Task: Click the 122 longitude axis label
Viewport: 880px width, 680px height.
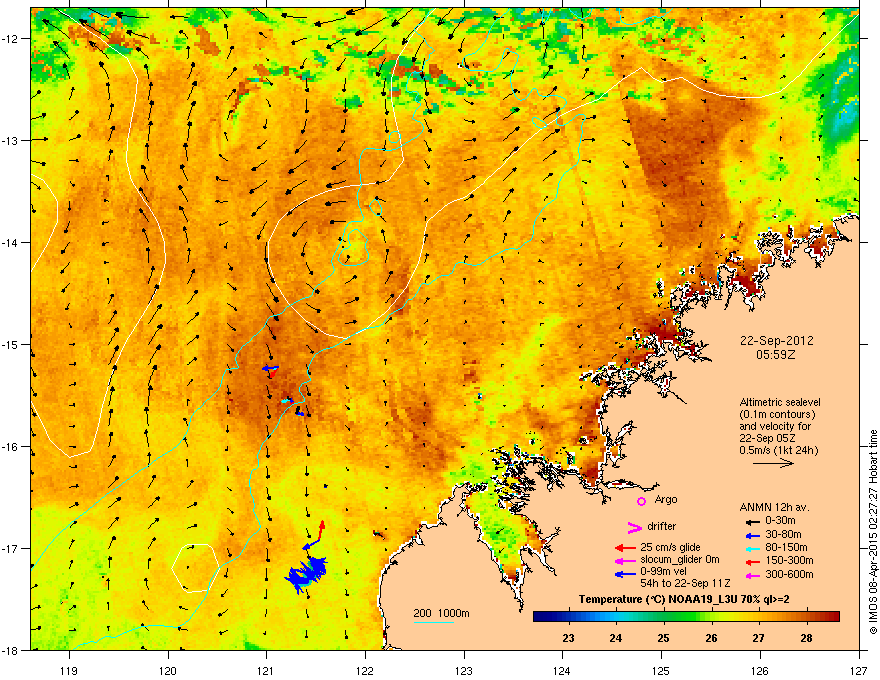Action: tap(365, 670)
